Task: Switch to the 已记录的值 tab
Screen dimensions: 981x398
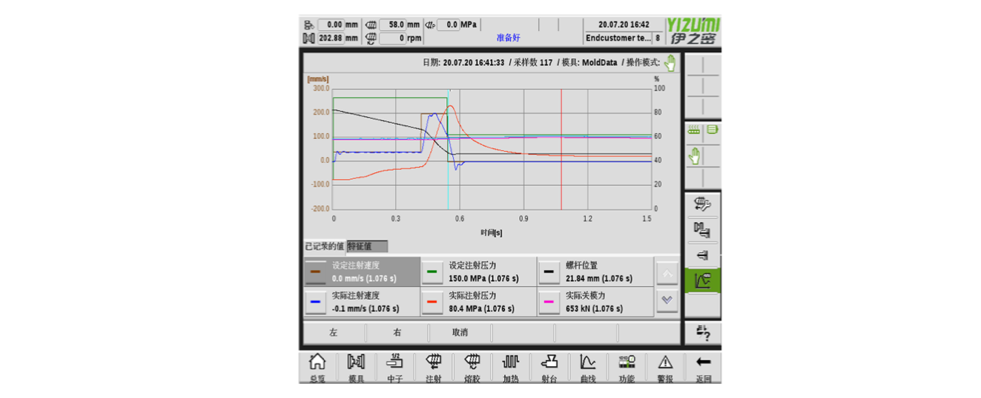Action: 324,246
